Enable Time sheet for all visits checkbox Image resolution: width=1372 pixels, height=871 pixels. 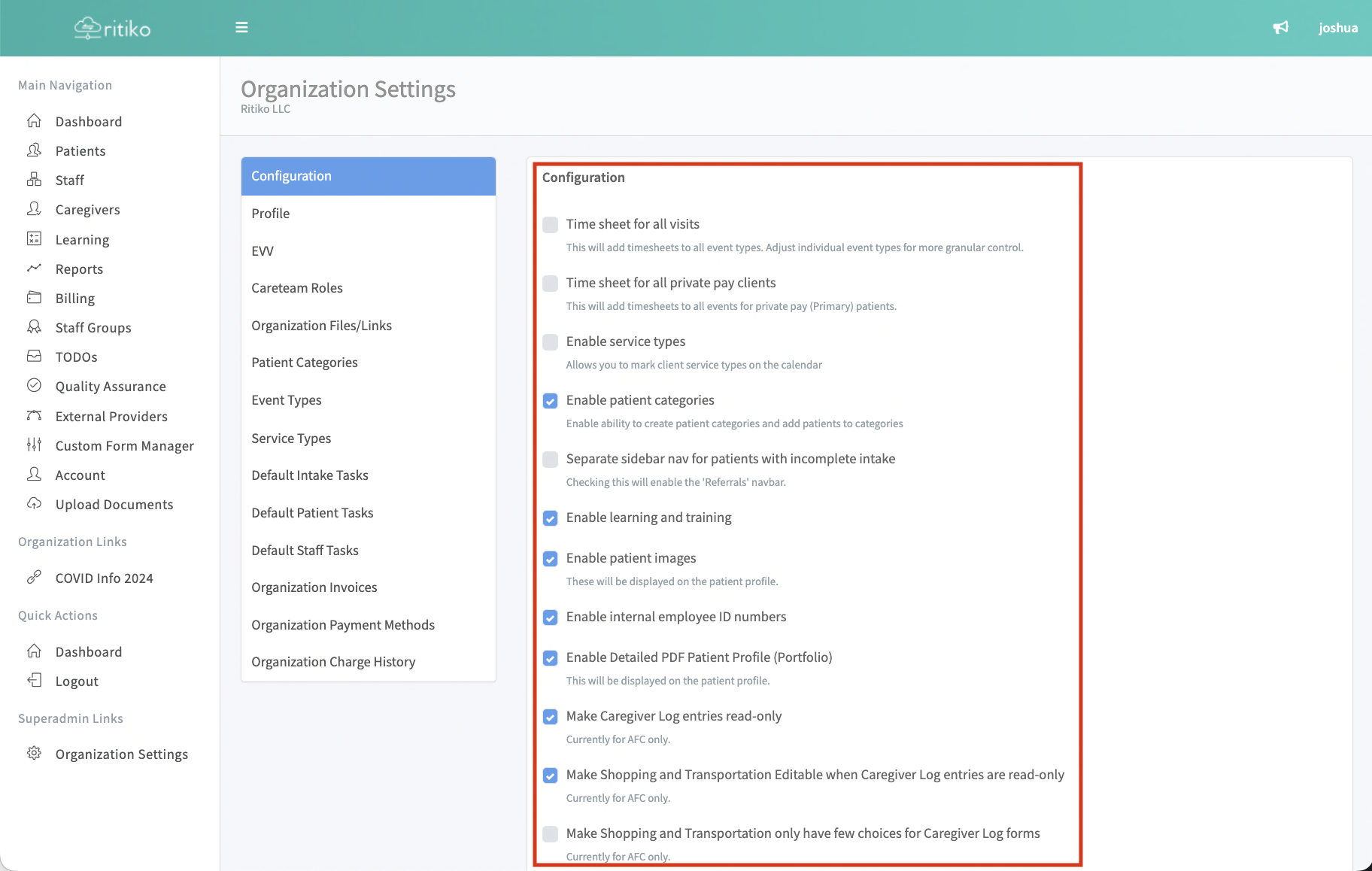tap(551, 225)
